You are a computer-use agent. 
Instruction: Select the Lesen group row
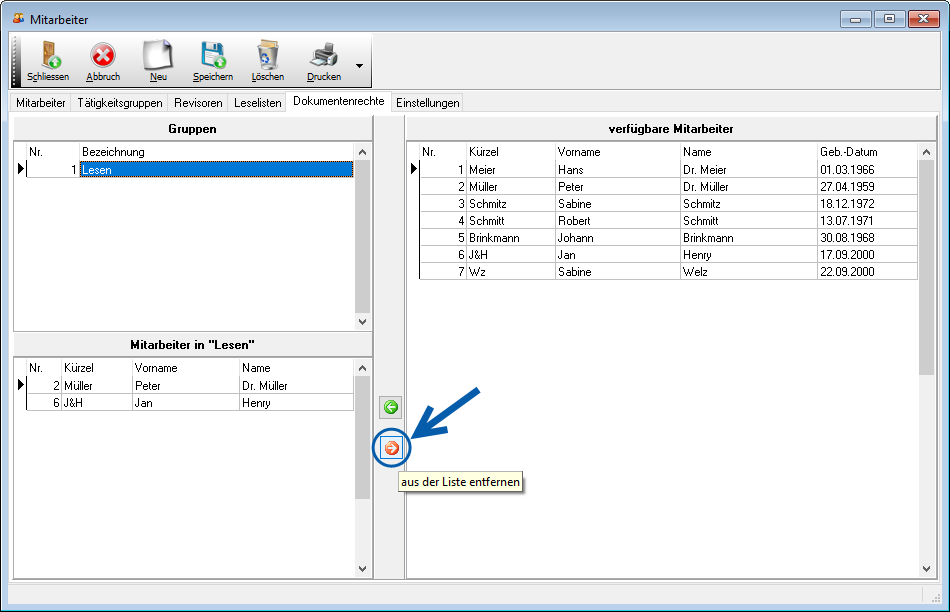[216, 170]
